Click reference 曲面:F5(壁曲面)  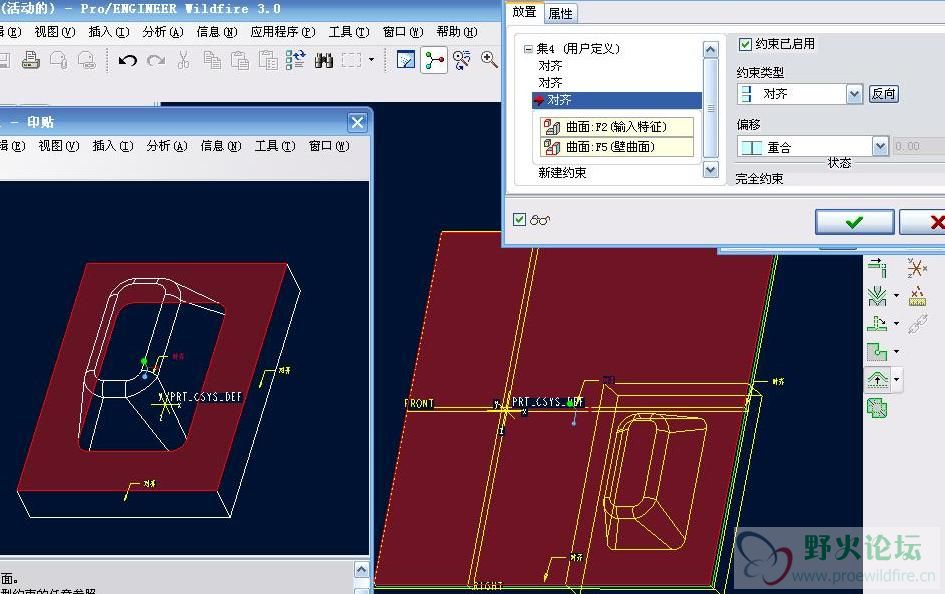[617, 146]
